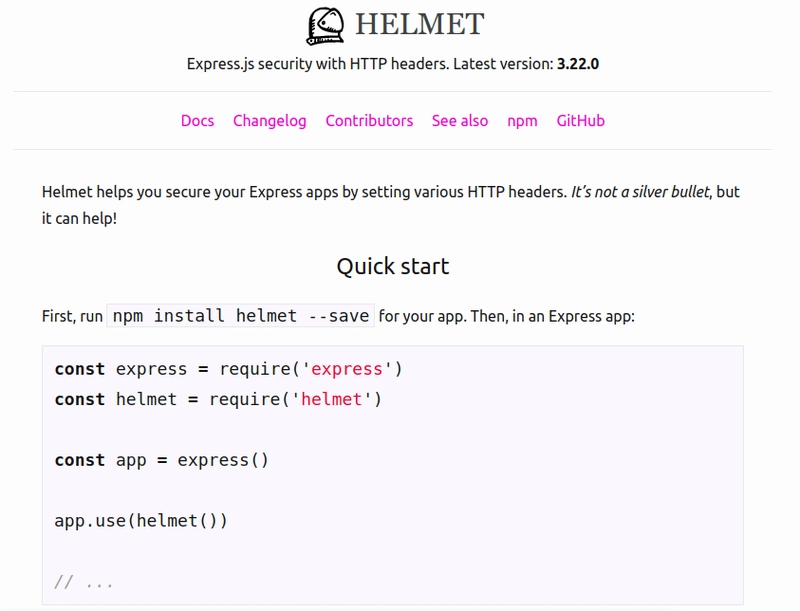Visit the GitHub link
Screen dimensions: 800x611
(581, 121)
